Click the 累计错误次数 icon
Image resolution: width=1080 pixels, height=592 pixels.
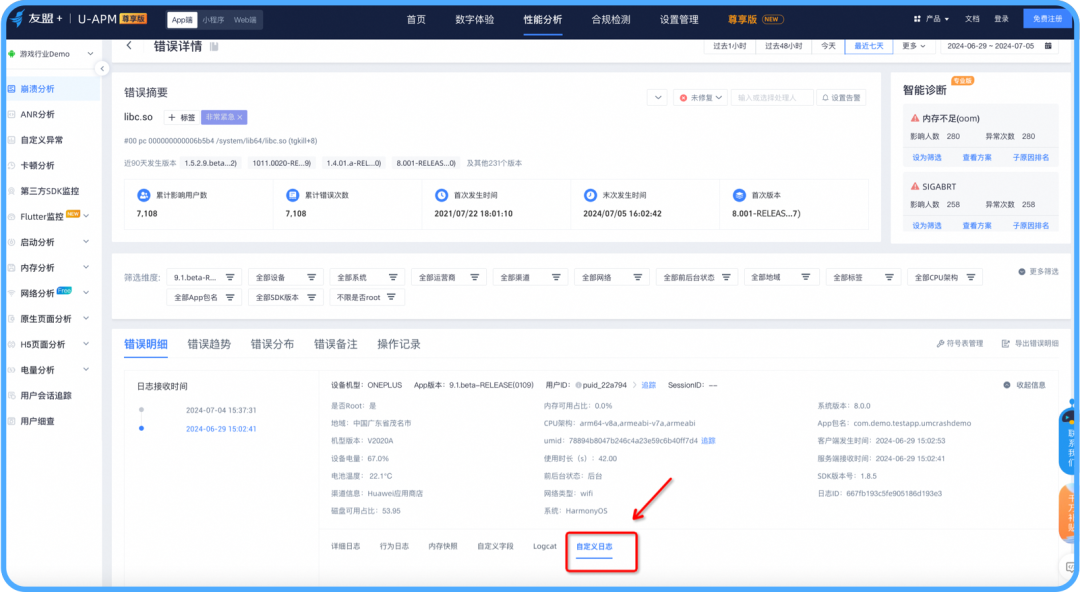tap(292, 195)
